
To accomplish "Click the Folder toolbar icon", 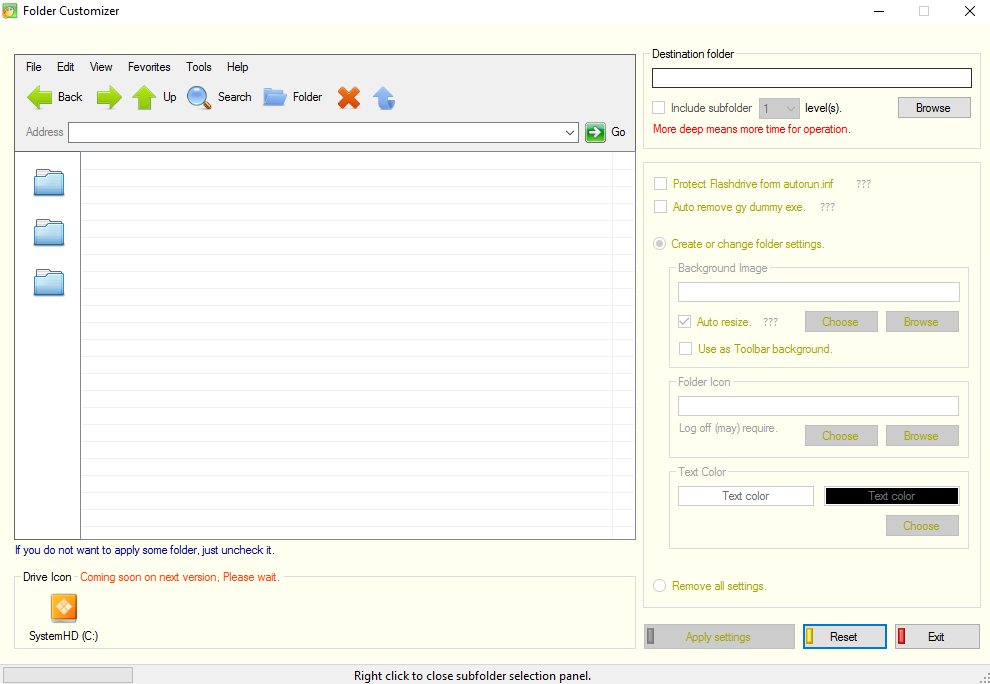I will pyautogui.click(x=275, y=97).
